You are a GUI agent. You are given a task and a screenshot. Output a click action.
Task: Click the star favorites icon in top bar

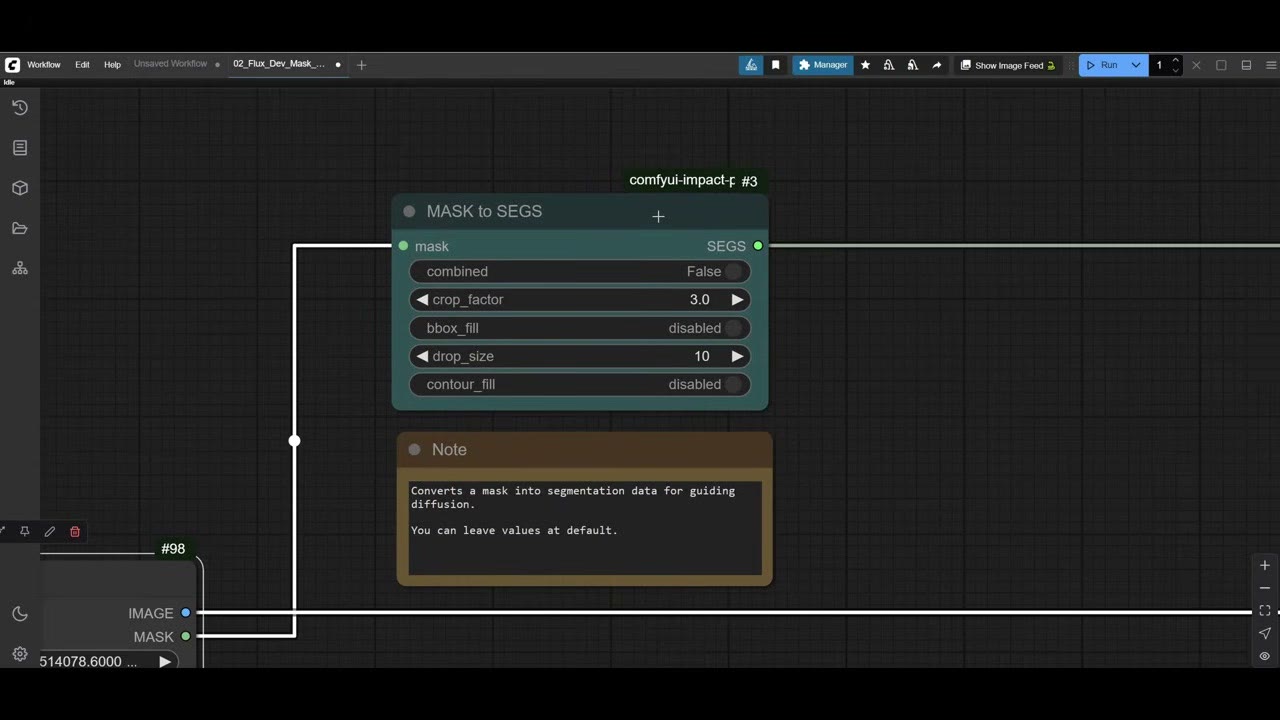(865, 65)
